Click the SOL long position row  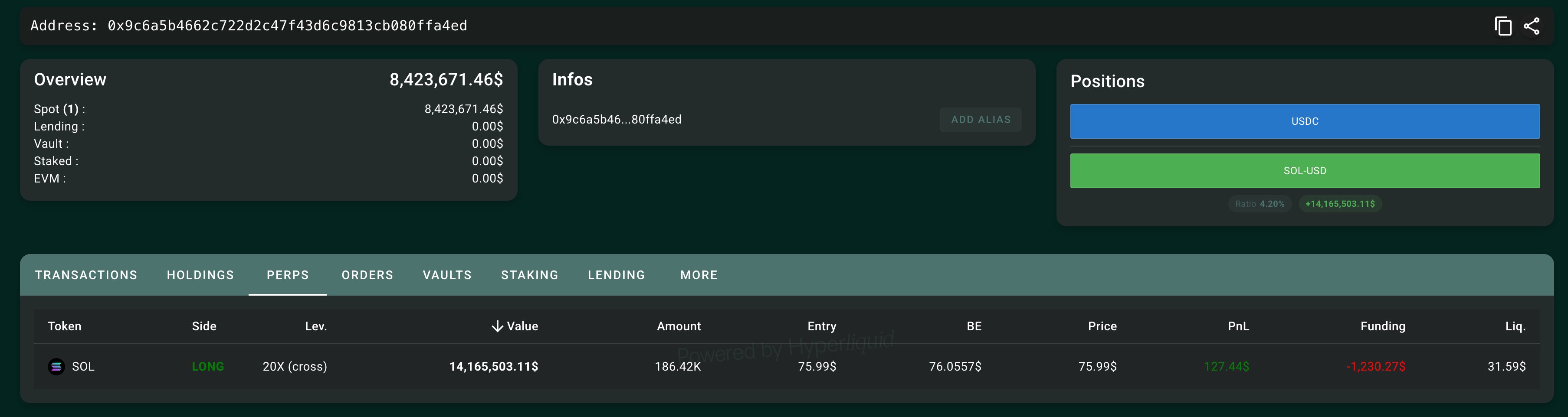787,367
